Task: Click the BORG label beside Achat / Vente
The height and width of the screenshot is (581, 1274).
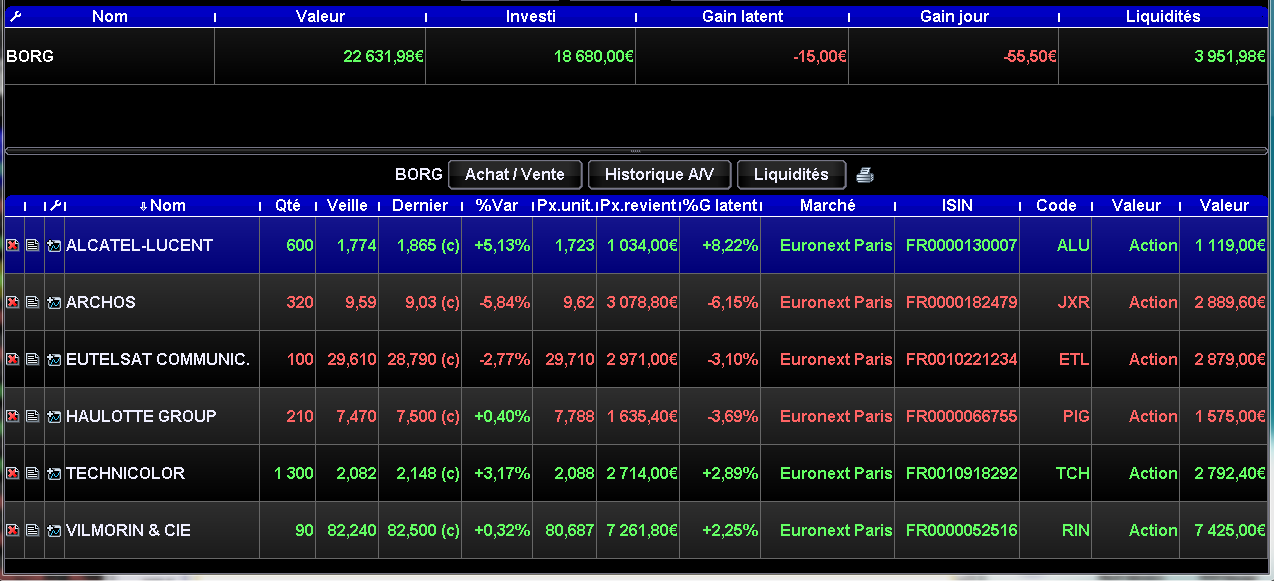Action: point(419,175)
